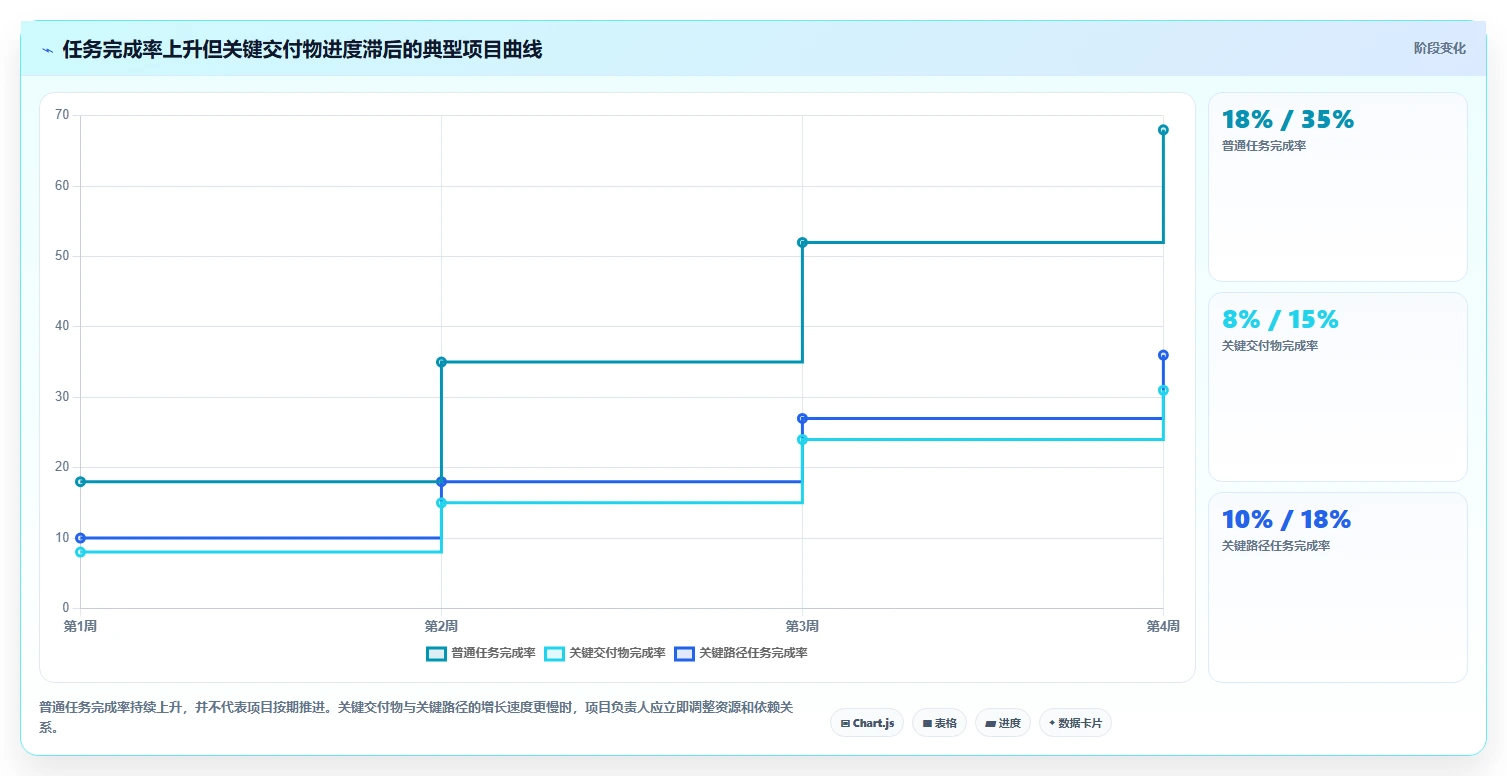
Task: Click the Chart.js chip
Action: coord(867,722)
